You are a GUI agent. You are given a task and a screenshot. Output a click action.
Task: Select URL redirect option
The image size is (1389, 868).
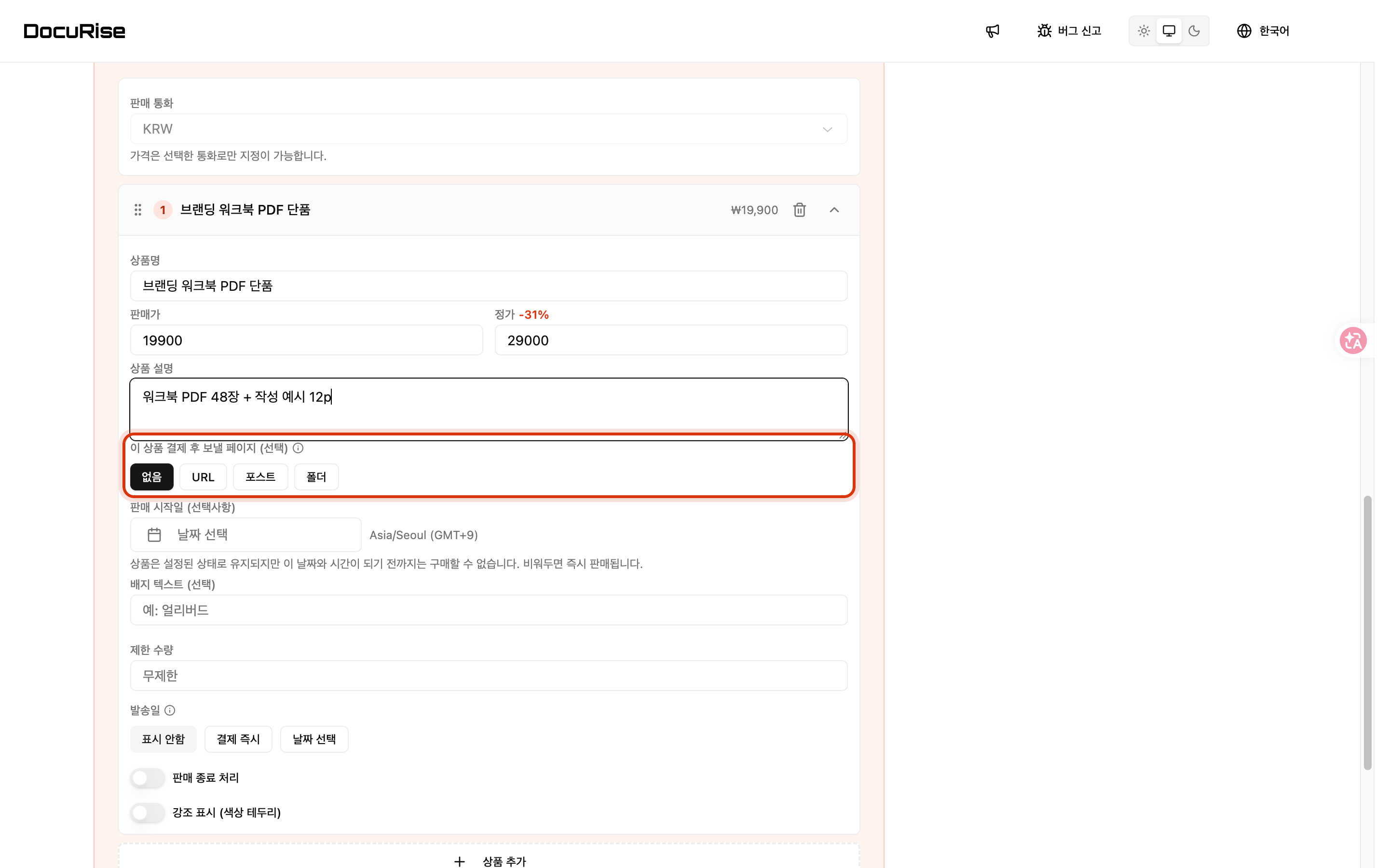(x=203, y=477)
